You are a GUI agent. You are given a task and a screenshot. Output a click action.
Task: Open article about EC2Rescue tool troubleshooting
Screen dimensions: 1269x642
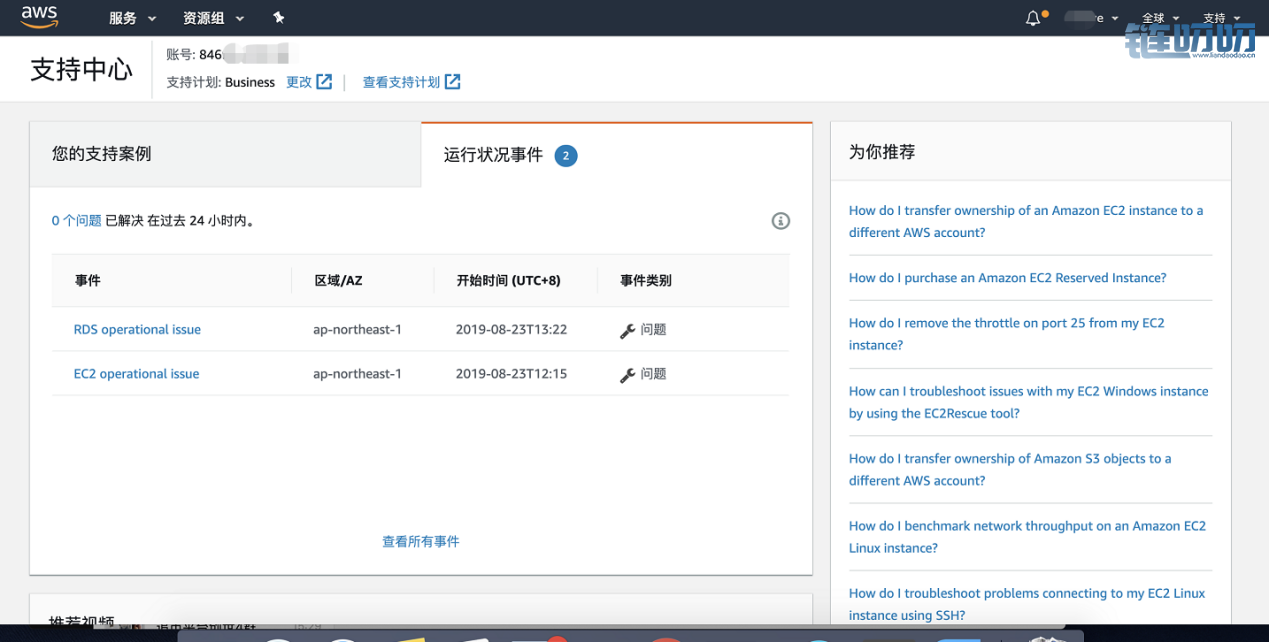[x=1029, y=401]
